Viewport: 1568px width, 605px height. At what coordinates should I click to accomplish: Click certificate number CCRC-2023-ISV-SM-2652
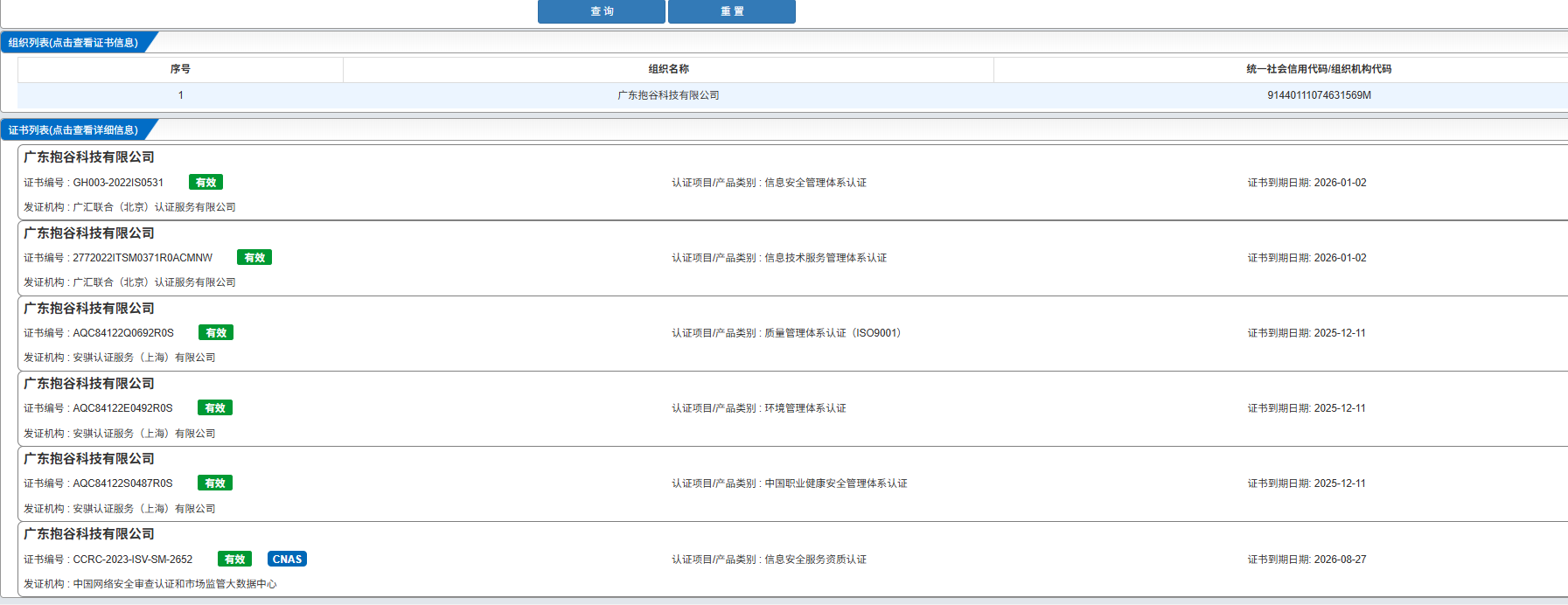(x=133, y=560)
